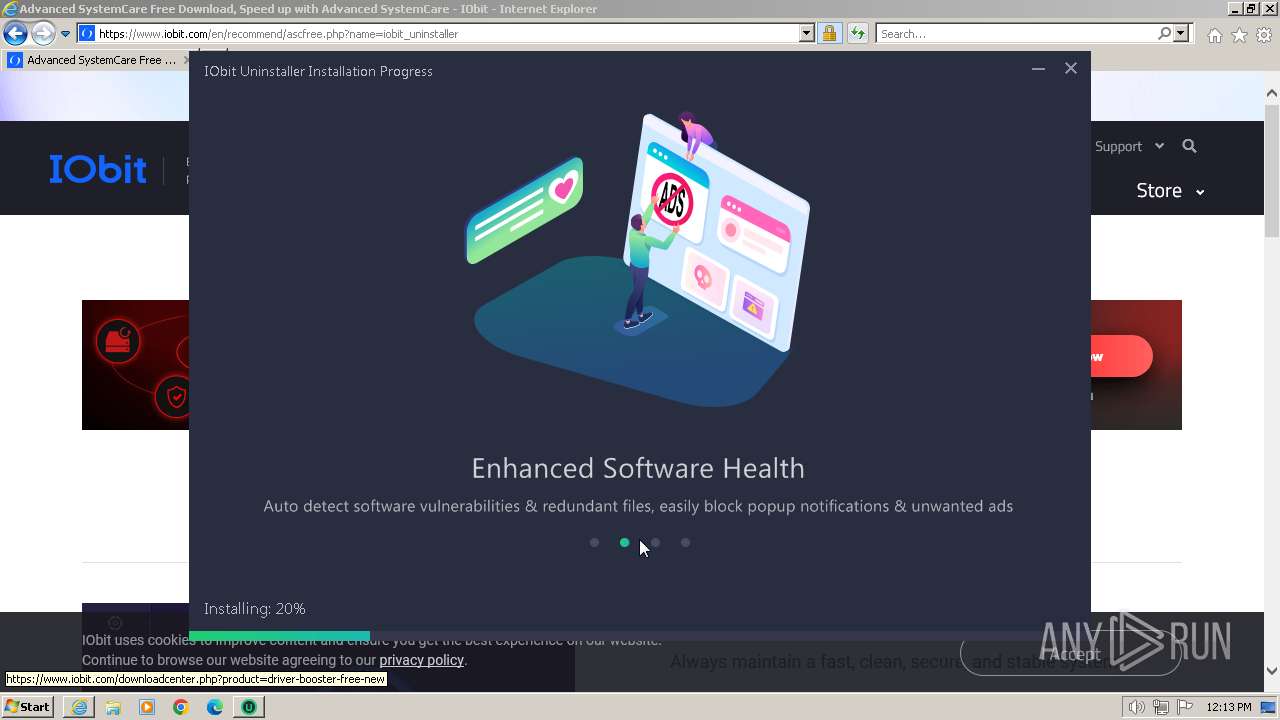Select the fourth slideshow dot indicator

pyautogui.click(x=685, y=543)
